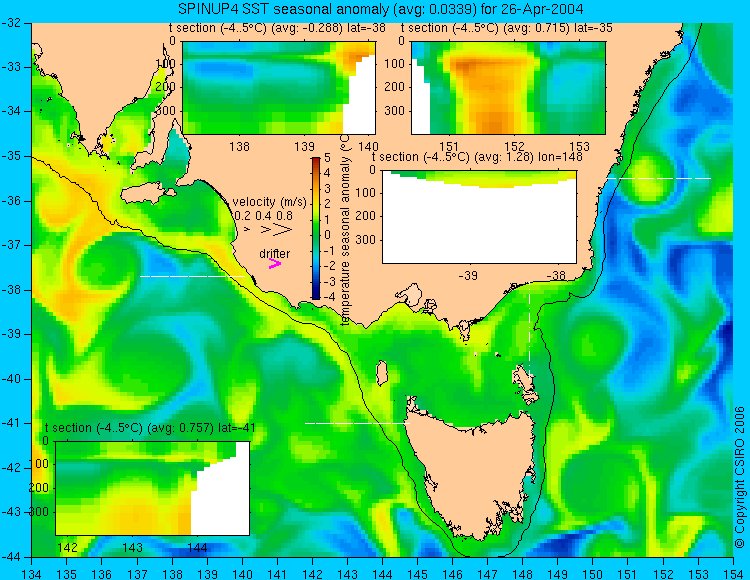Click the lat=-41 section header text

(x=150, y=427)
